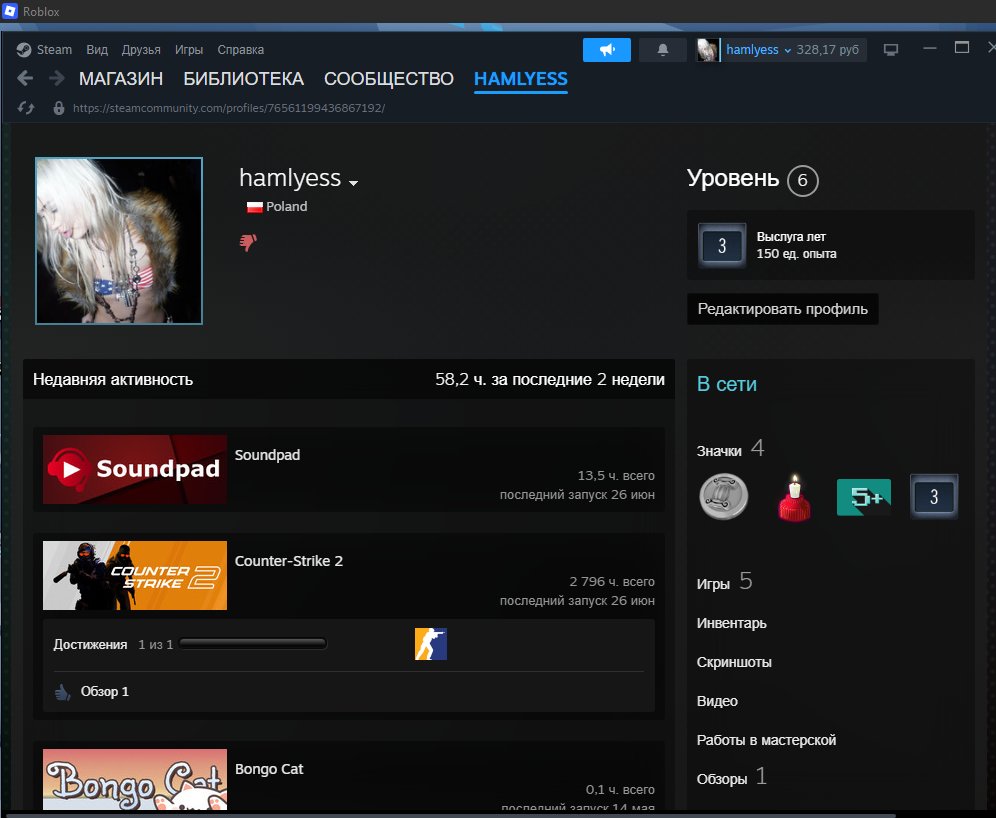
Task: Select the HAMLYESS tab
Action: point(521,79)
